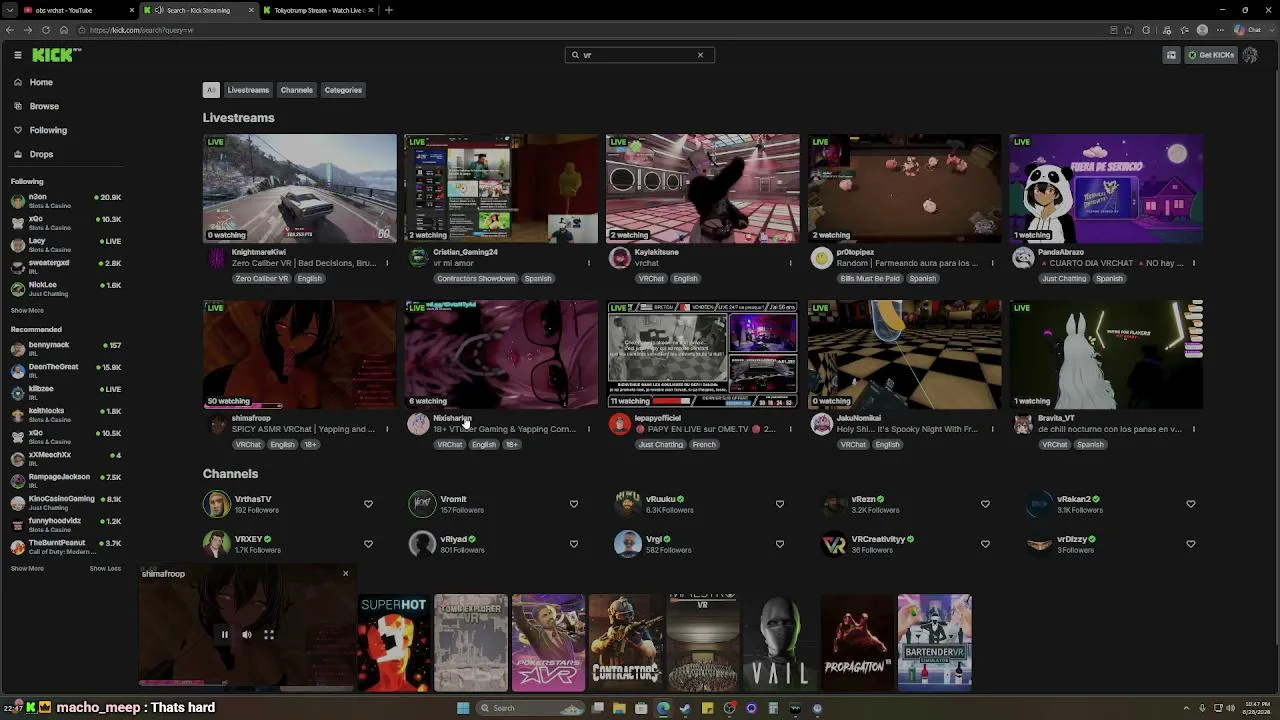The width and height of the screenshot is (1280, 720).
Task: Mute the shimafroop mini player
Action: coord(247,635)
